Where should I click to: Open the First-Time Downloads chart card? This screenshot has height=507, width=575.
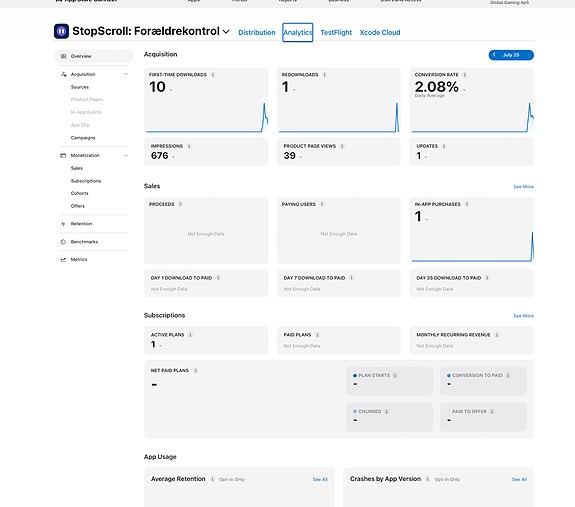[206, 100]
